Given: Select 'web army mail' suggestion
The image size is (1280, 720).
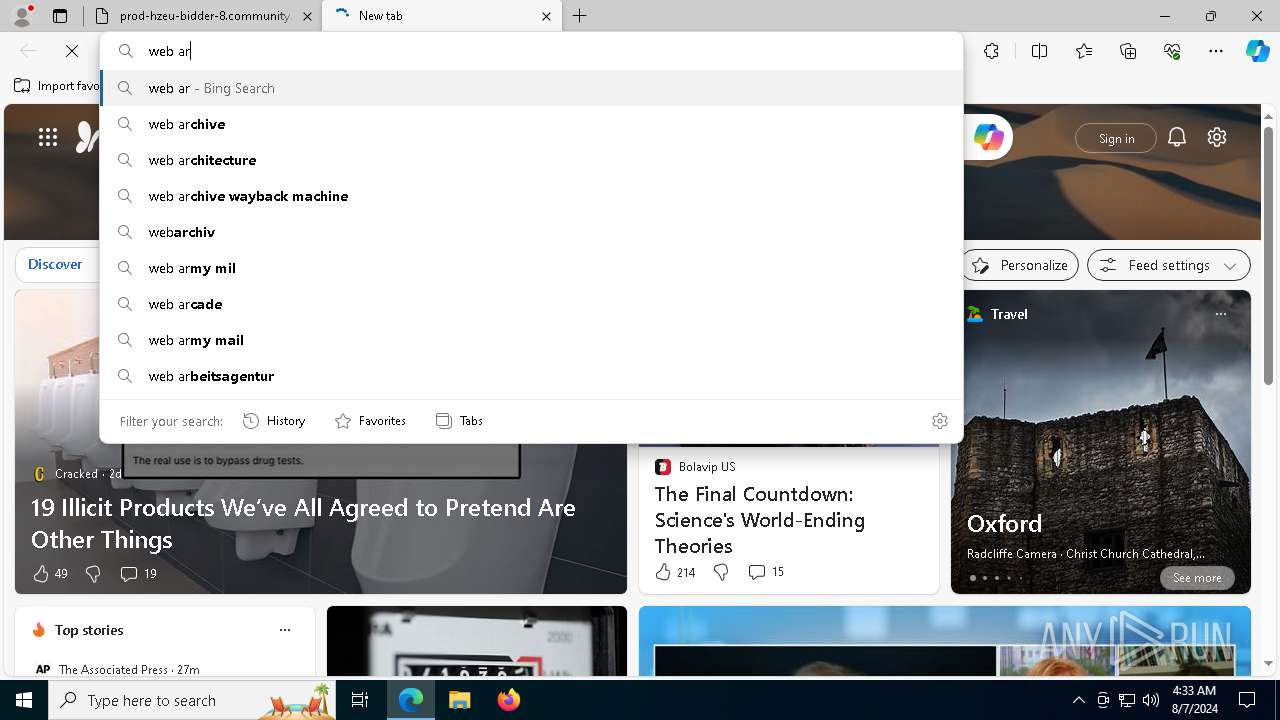Looking at the screenshot, I should pyautogui.click(x=531, y=340).
